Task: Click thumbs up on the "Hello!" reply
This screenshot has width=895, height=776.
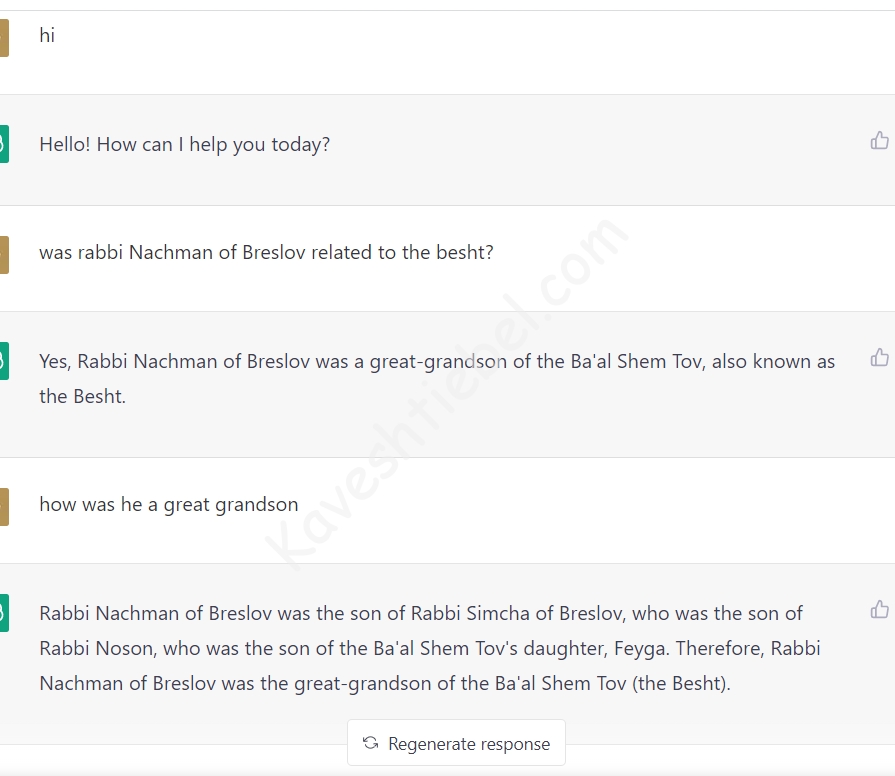Action: click(879, 141)
